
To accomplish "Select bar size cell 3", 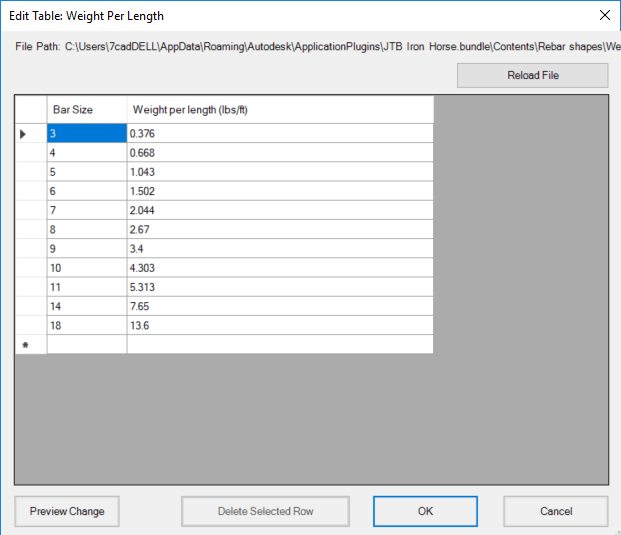I will click(87, 133).
